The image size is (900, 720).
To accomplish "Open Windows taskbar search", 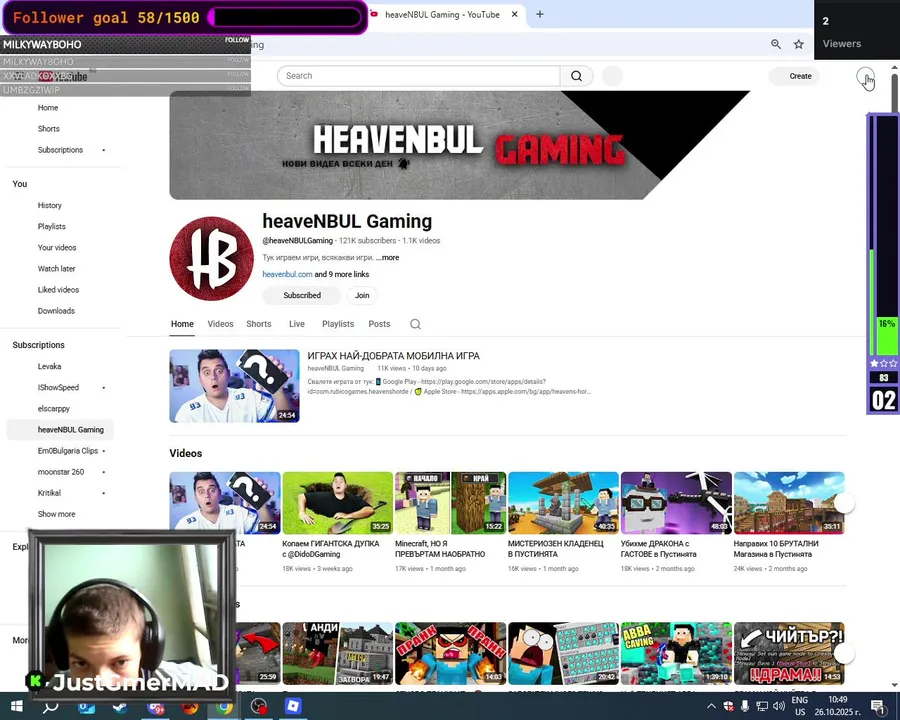I will click(51, 706).
